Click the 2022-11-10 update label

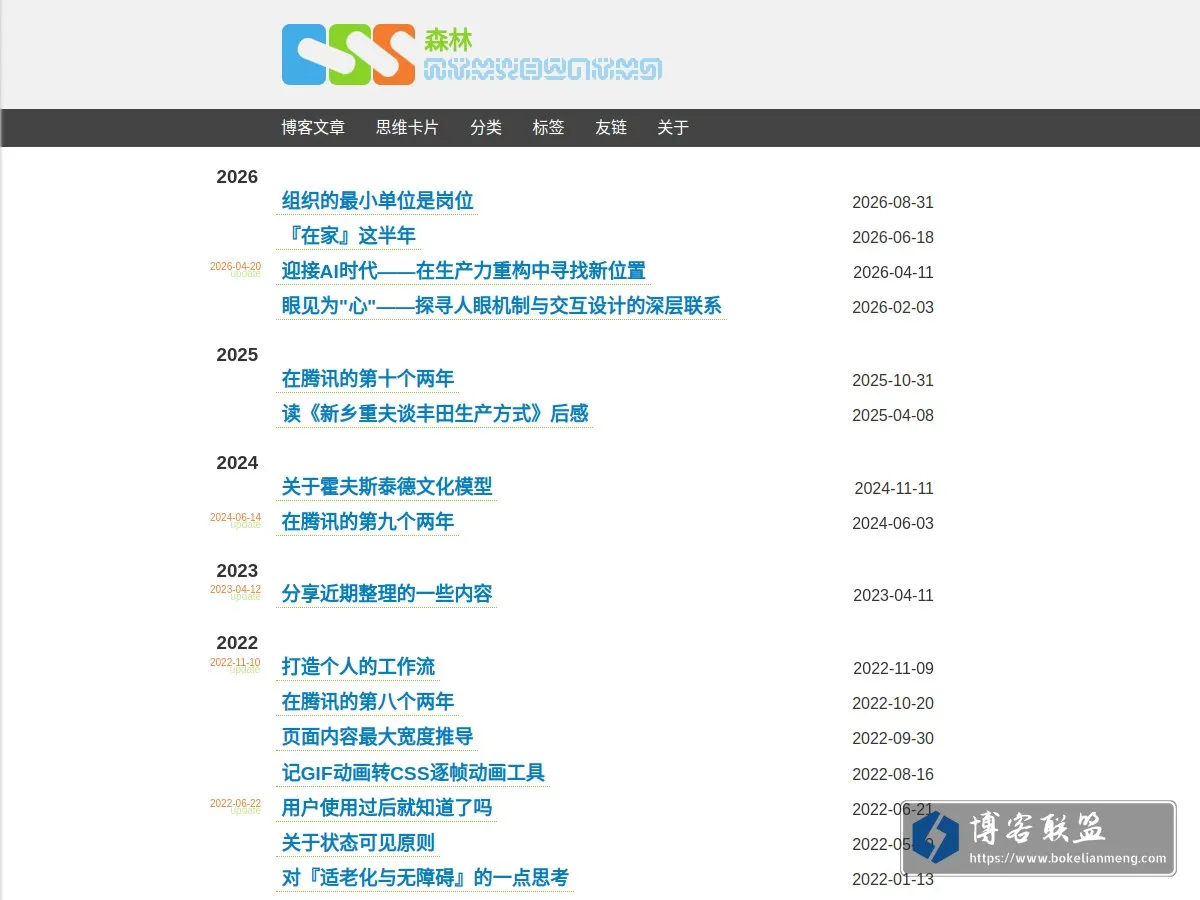[235, 664]
